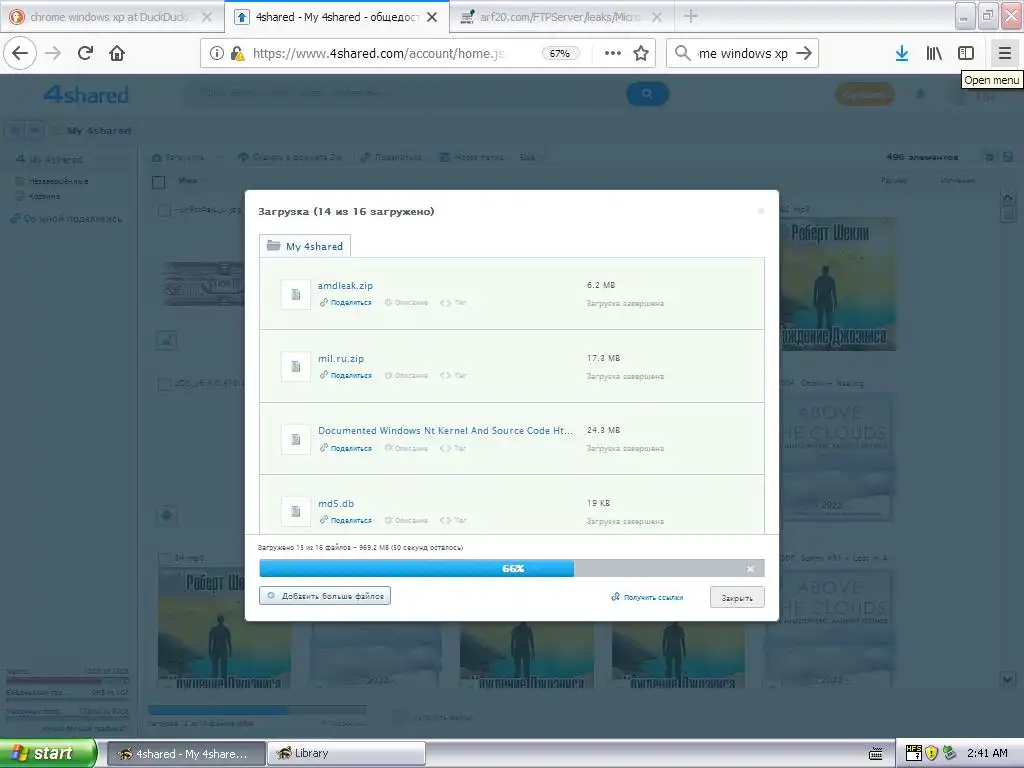The width and height of the screenshot is (1024, 768).
Task: Click file list scroll-down arrow
Action: pyautogui.click(x=1007, y=680)
